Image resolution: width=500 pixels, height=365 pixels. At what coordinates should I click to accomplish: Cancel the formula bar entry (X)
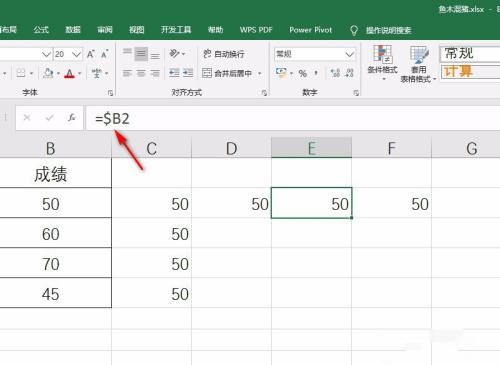click(x=27, y=118)
